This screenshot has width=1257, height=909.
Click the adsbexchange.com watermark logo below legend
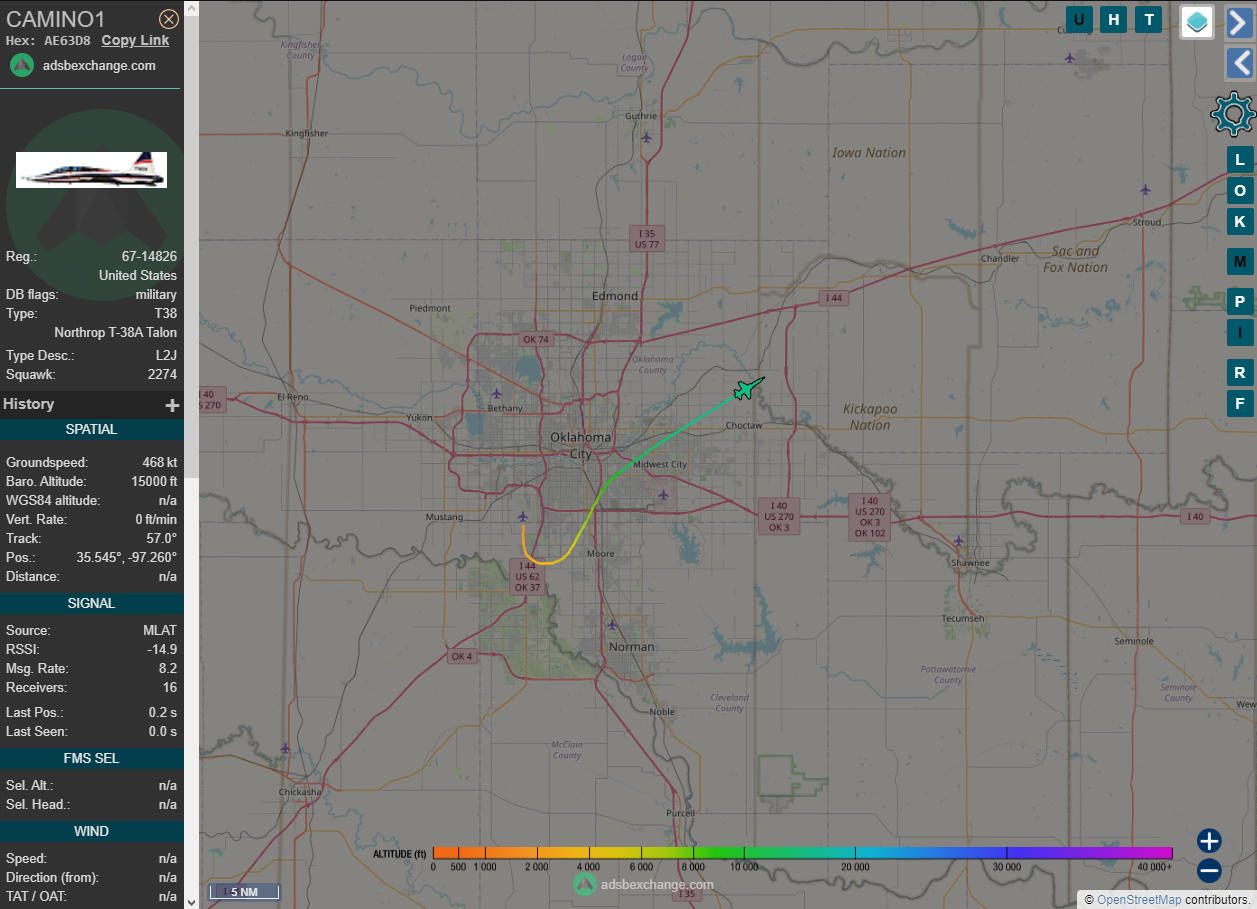[644, 884]
